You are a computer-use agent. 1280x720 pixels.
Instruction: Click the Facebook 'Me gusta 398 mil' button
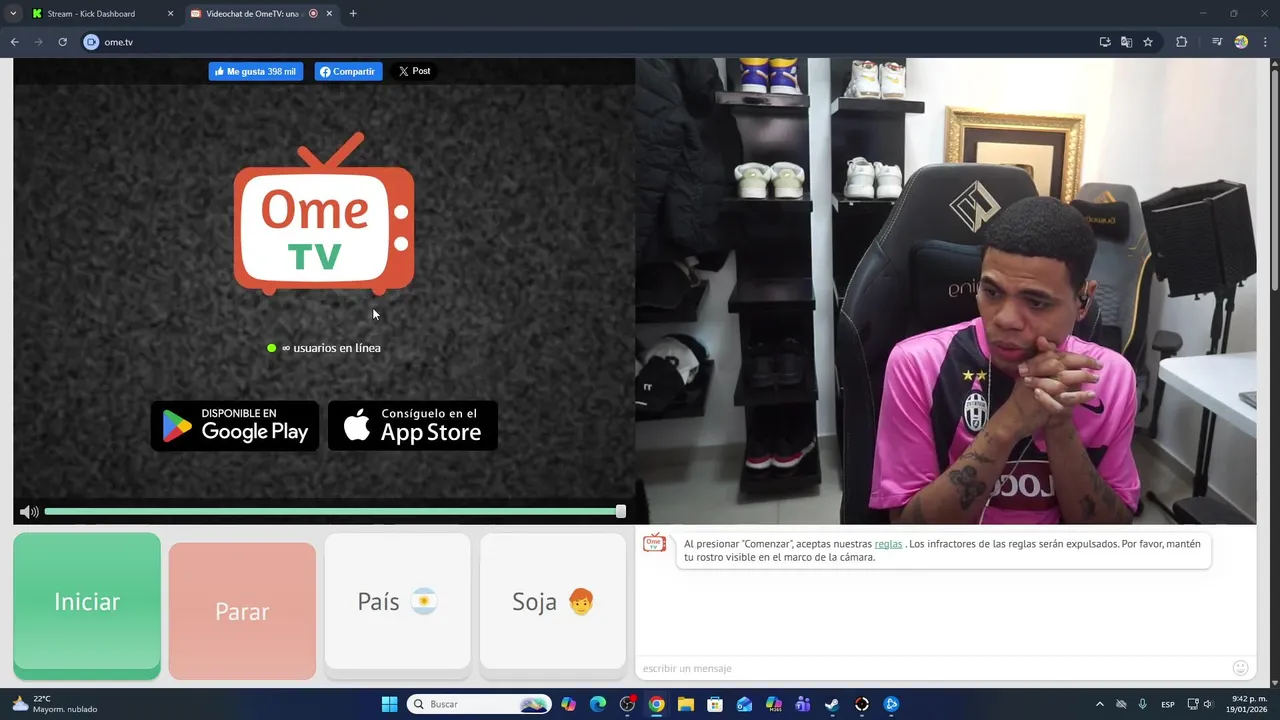(x=256, y=72)
